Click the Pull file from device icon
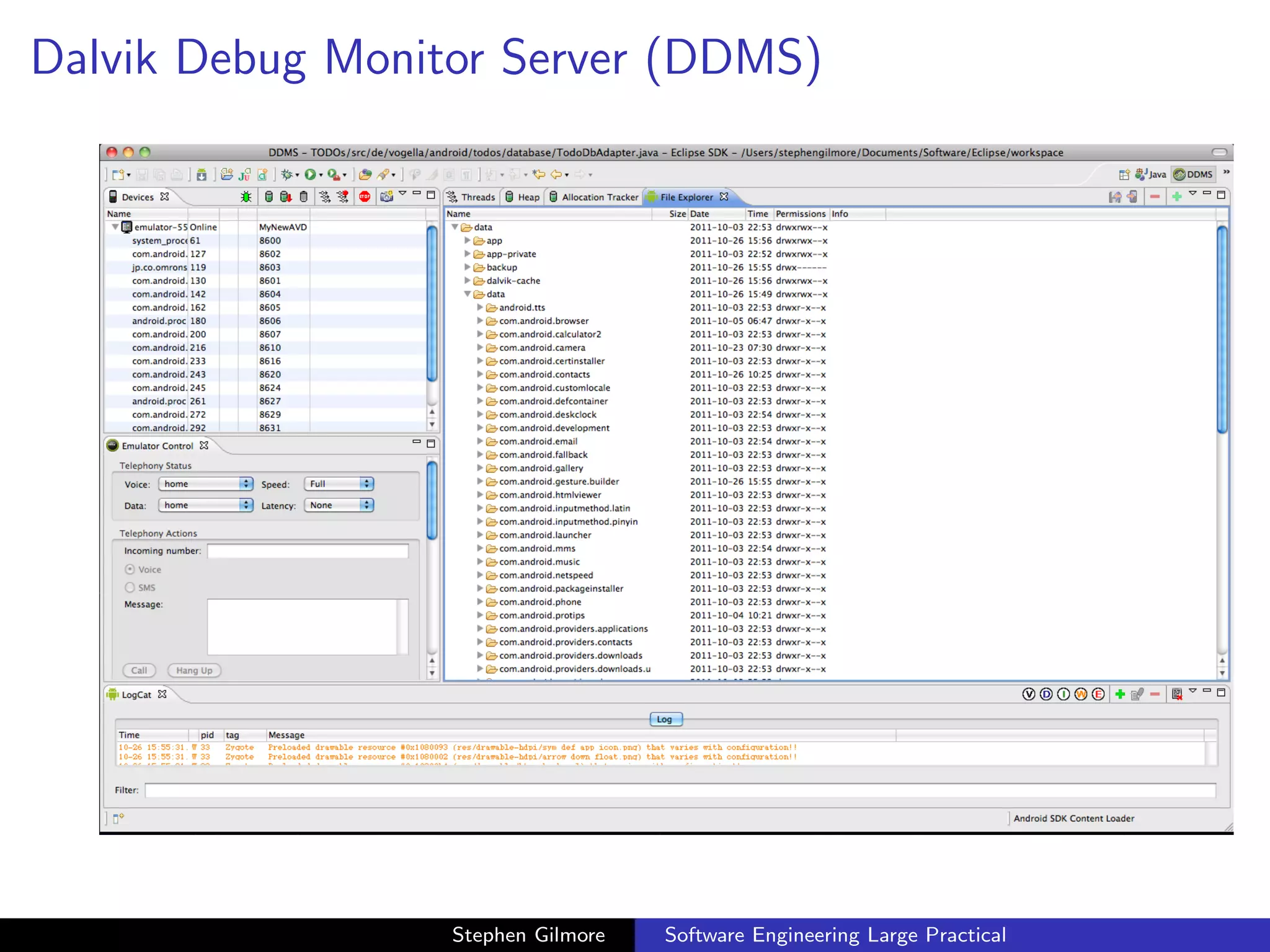Viewport: 1270px width, 952px height. pyautogui.click(x=1115, y=197)
